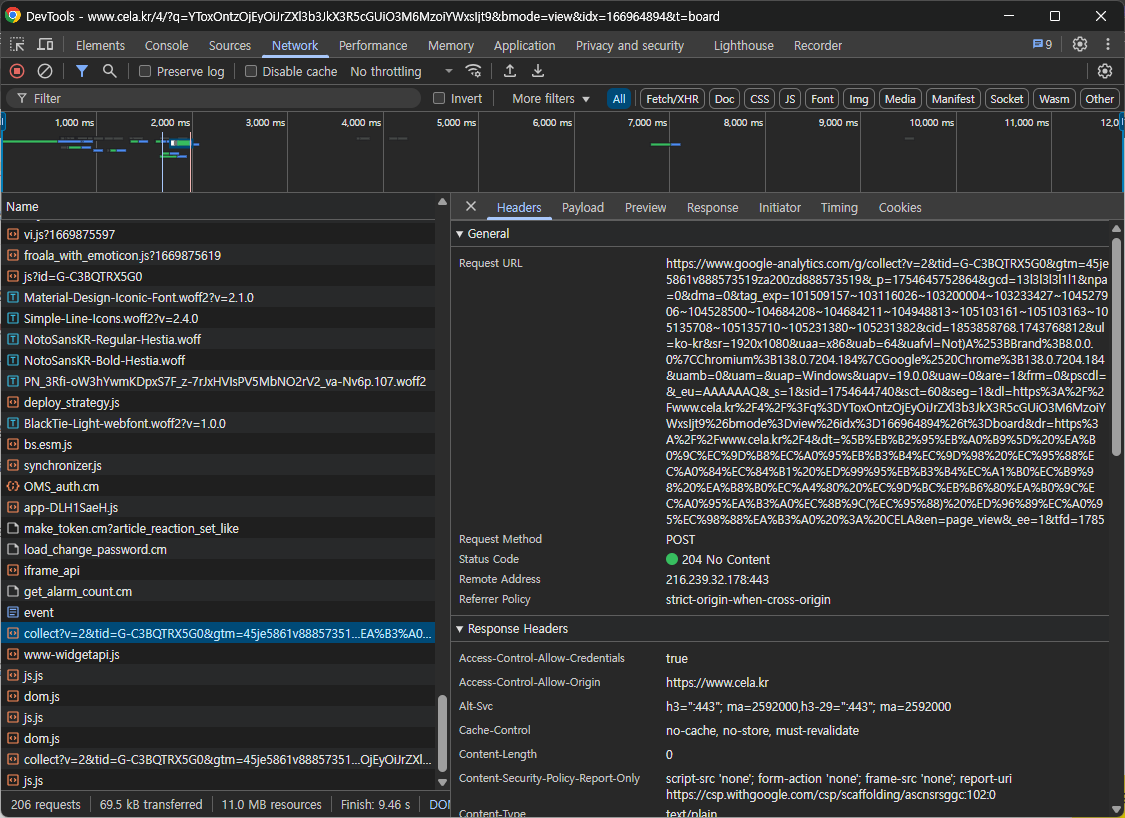Click the funnel filter icon

[82, 71]
